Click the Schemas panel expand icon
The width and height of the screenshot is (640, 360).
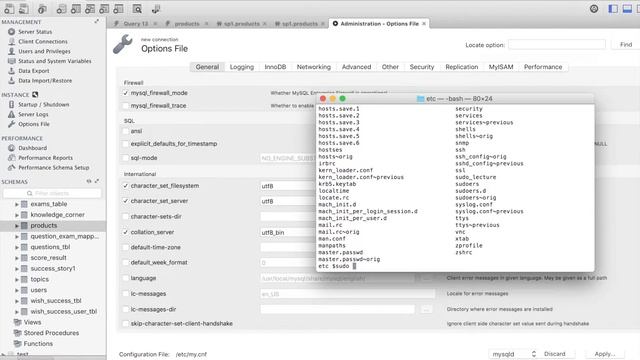pos(97,181)
